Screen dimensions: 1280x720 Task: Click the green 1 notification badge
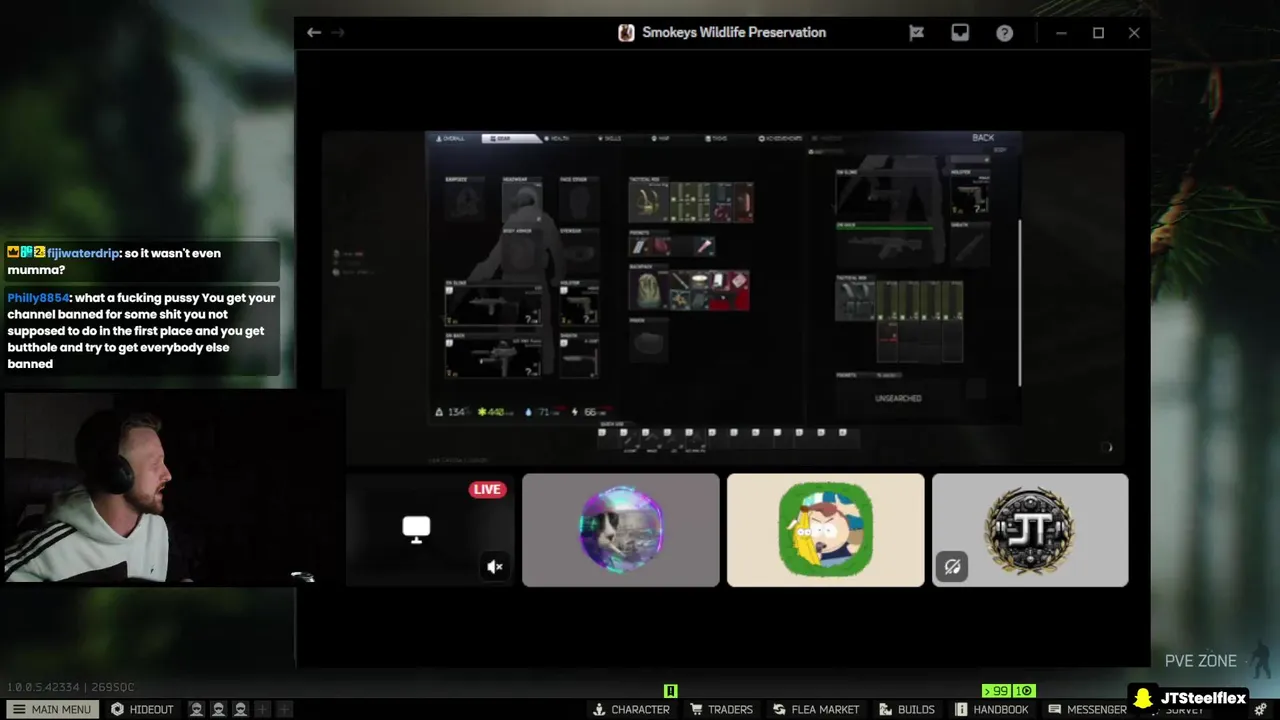tap(1022, 691)
